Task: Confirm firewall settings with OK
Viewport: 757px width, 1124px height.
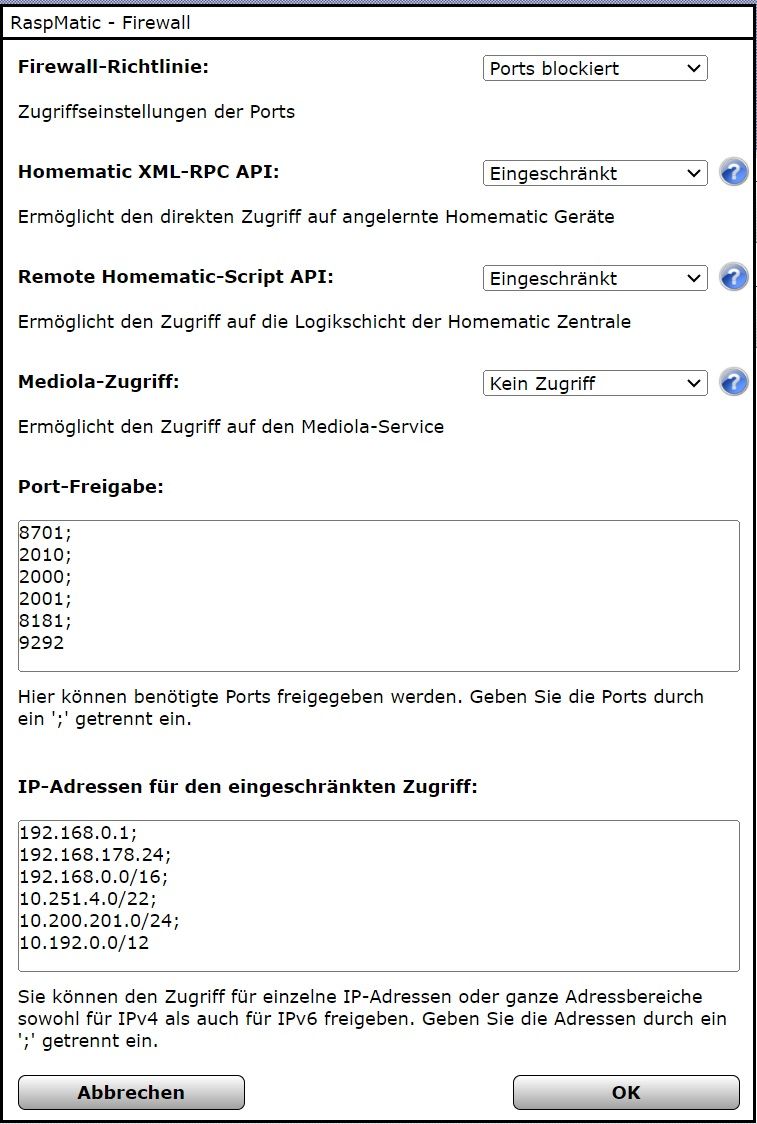Action: coord(626,1092)
